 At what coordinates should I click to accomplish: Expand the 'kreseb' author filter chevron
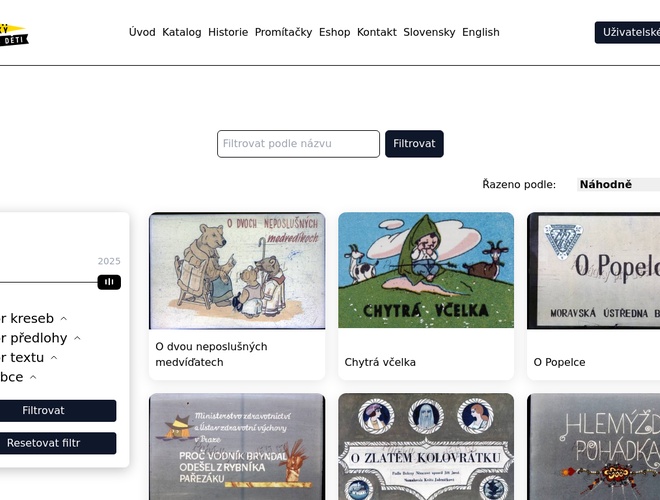pos(64,319)
